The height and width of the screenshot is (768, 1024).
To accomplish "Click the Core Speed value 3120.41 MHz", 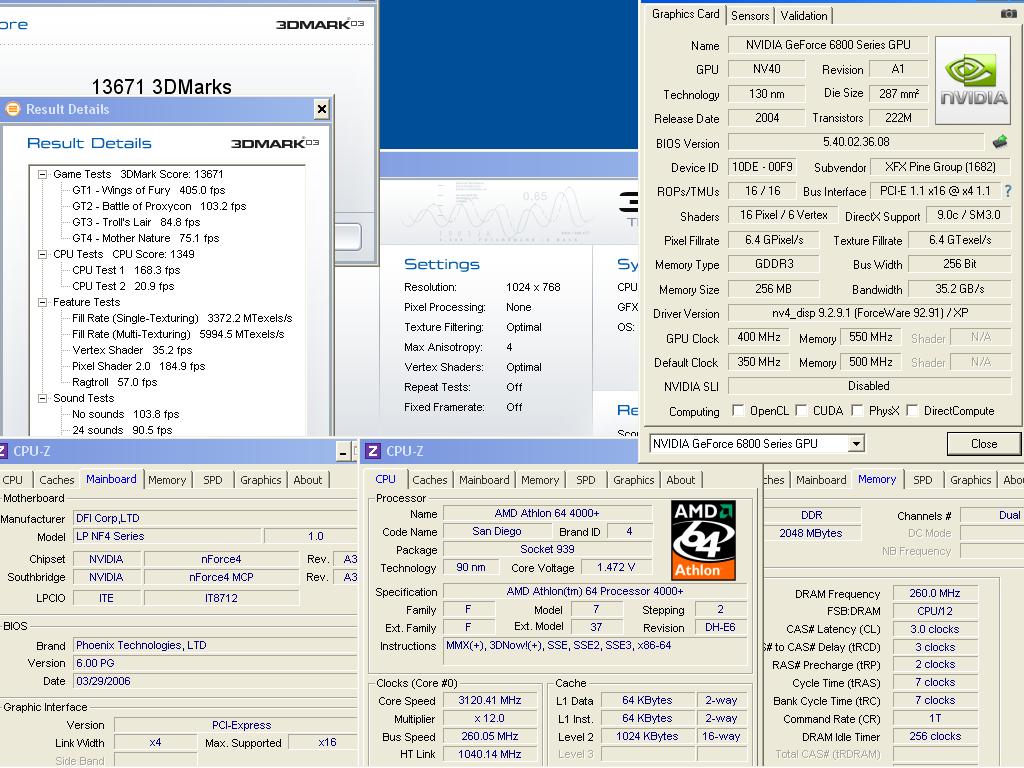I will click(x=490, y=700).
